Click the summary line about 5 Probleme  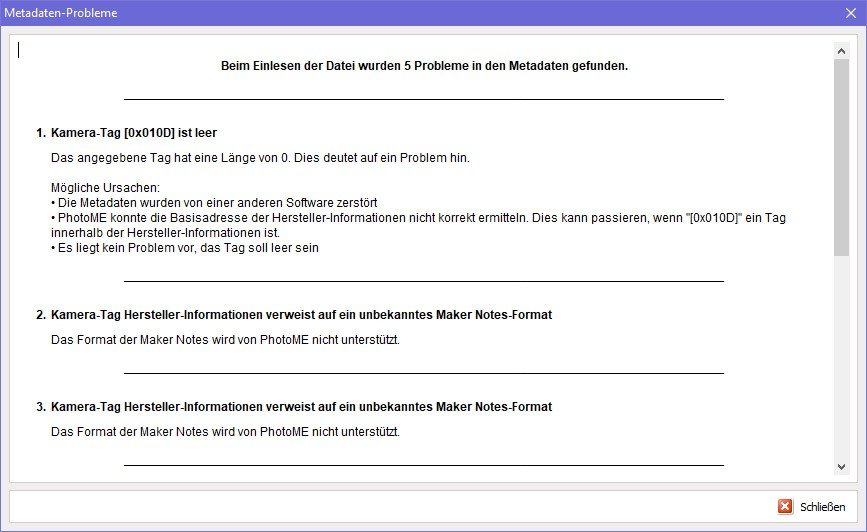424,66
